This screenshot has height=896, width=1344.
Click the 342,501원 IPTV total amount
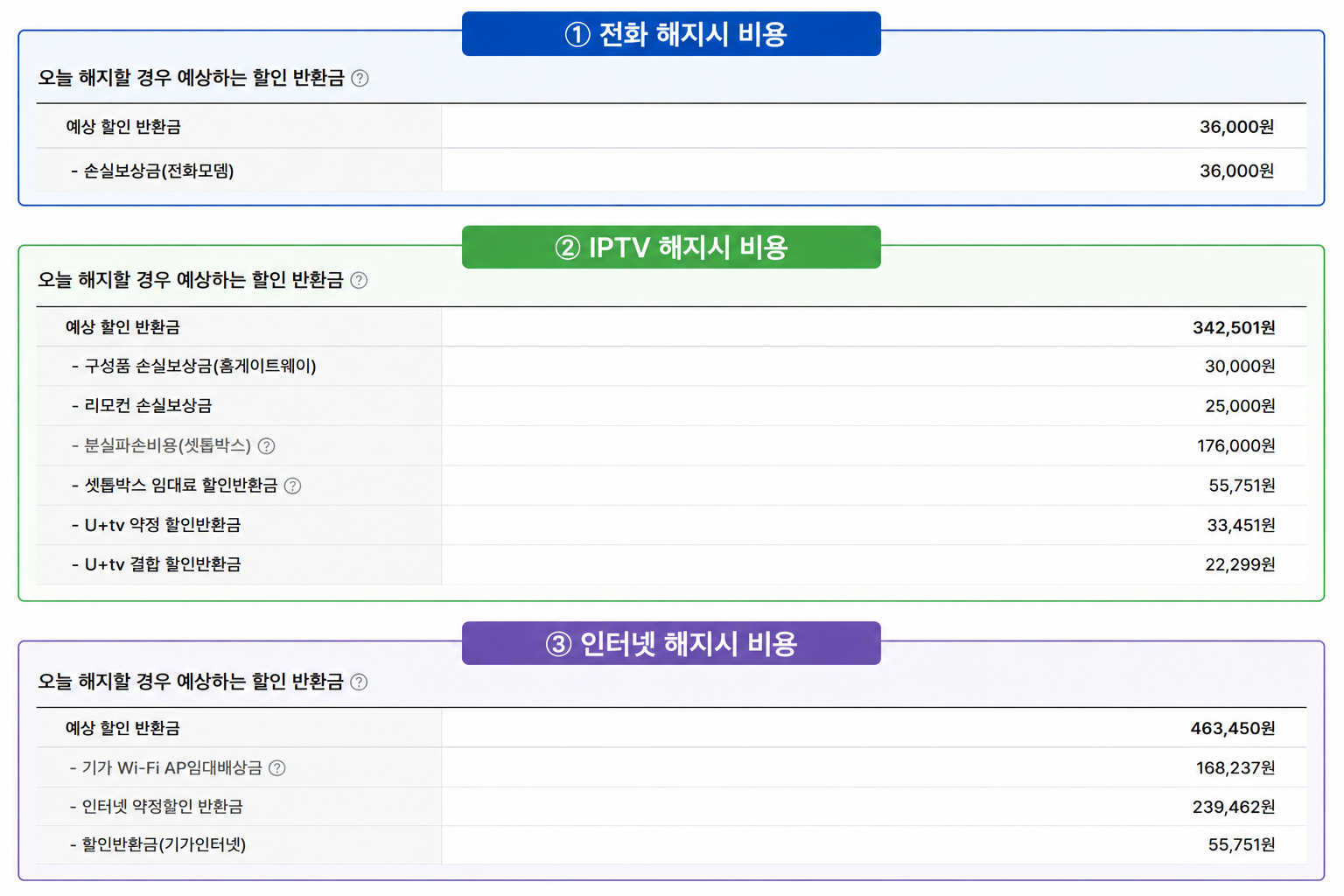(x=1234, y=327)
